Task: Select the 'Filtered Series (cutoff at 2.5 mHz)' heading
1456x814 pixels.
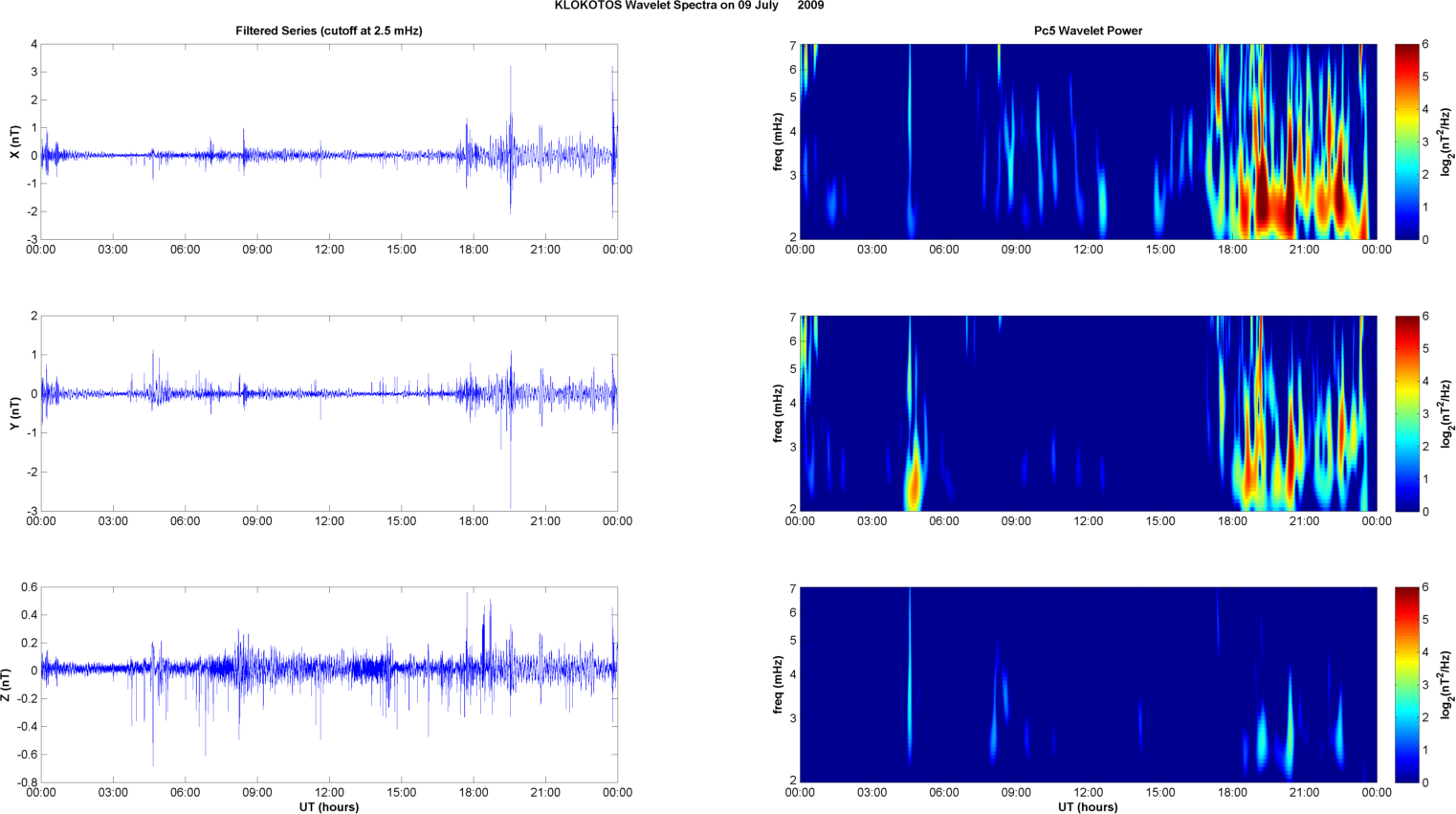Action: [x=329, y=31]
